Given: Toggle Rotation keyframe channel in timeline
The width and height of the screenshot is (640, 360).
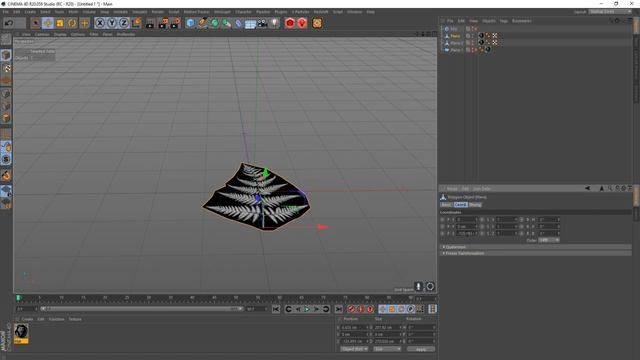Looking at the screenshot, I should tap(401, 309).
